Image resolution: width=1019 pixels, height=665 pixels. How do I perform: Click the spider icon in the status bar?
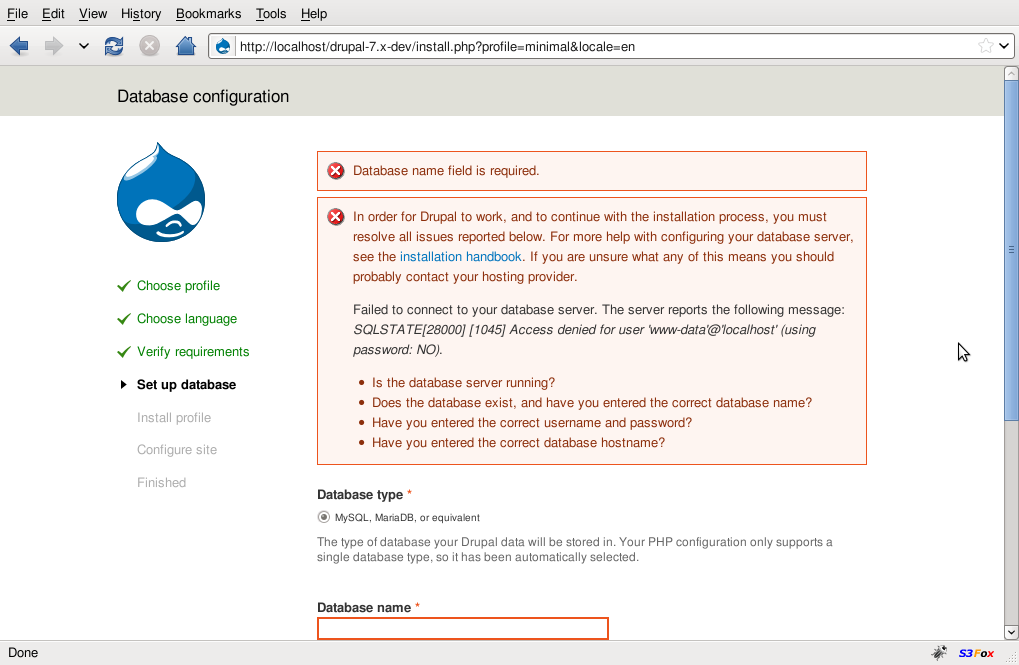[x=939, y=653]
